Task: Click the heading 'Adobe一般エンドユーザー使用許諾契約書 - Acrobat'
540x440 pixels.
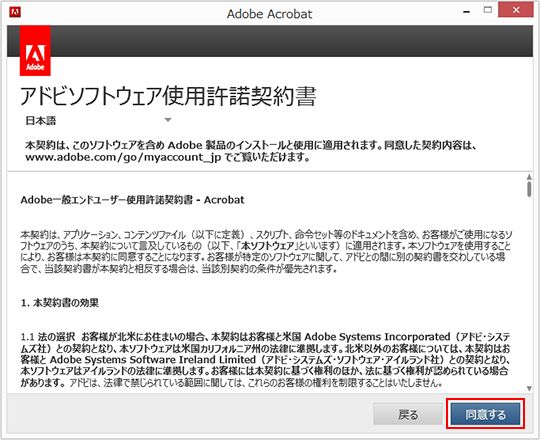Action: 132,200
